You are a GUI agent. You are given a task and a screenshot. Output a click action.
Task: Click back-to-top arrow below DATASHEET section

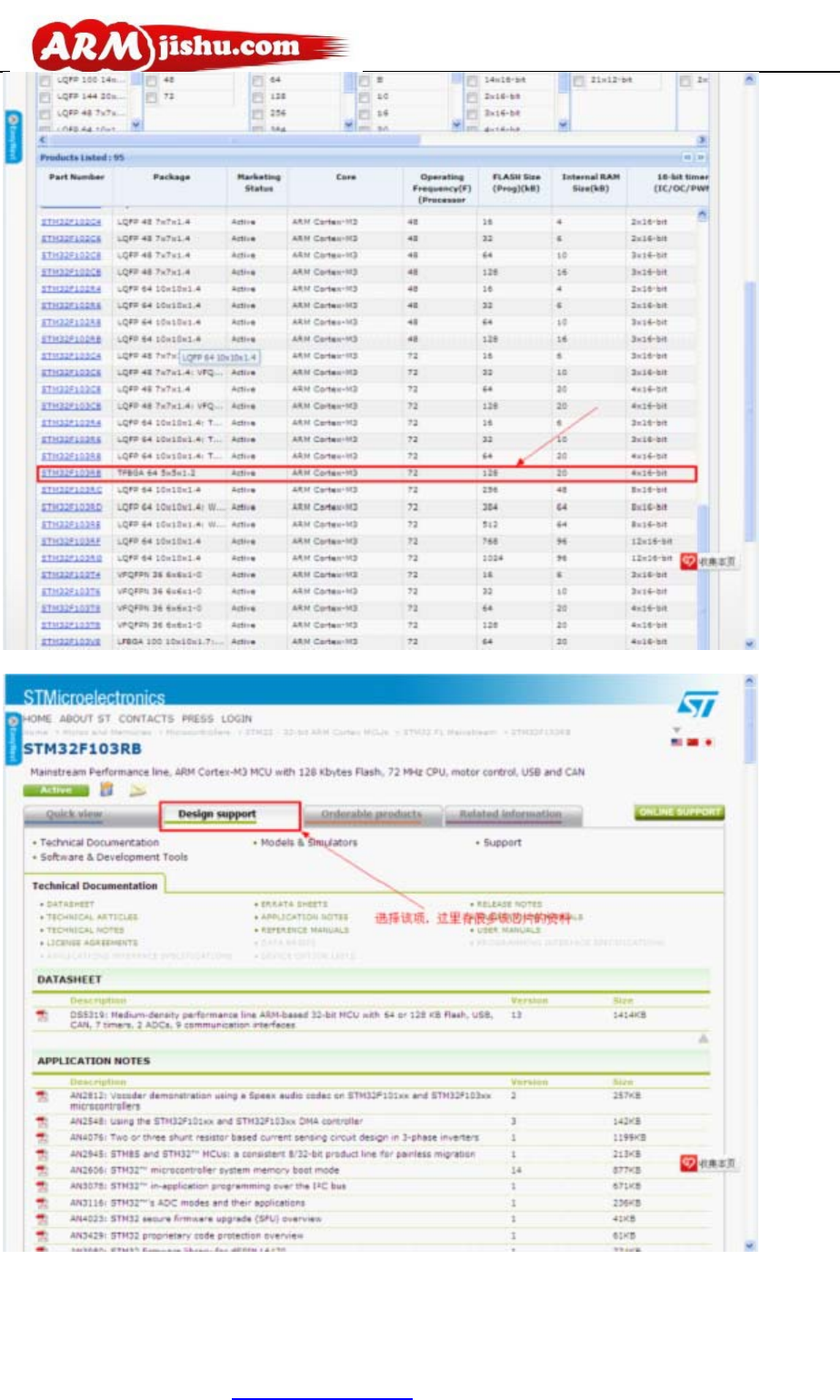pyautogui.click(x=703, y=1038)
